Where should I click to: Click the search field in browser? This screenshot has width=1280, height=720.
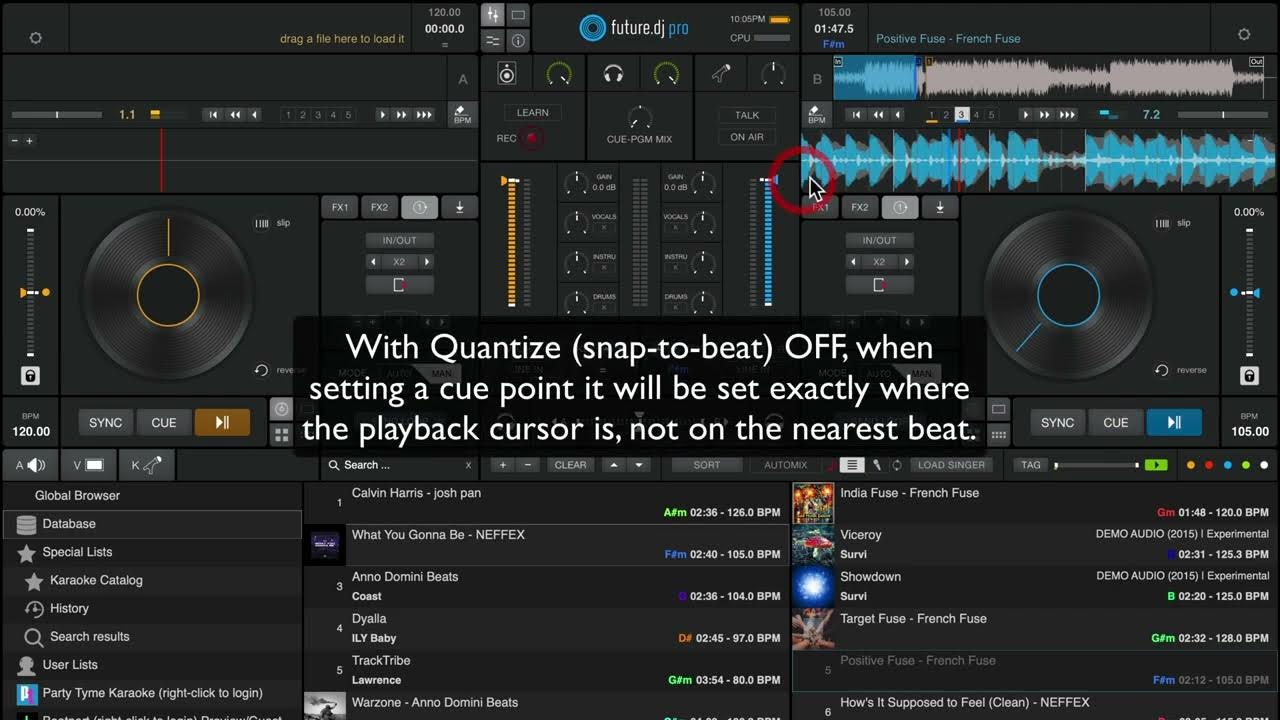tap(400, 465)
